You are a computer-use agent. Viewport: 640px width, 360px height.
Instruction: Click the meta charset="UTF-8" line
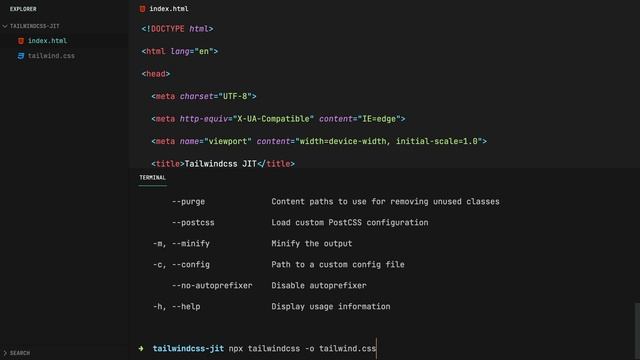[x=204, y=96]
